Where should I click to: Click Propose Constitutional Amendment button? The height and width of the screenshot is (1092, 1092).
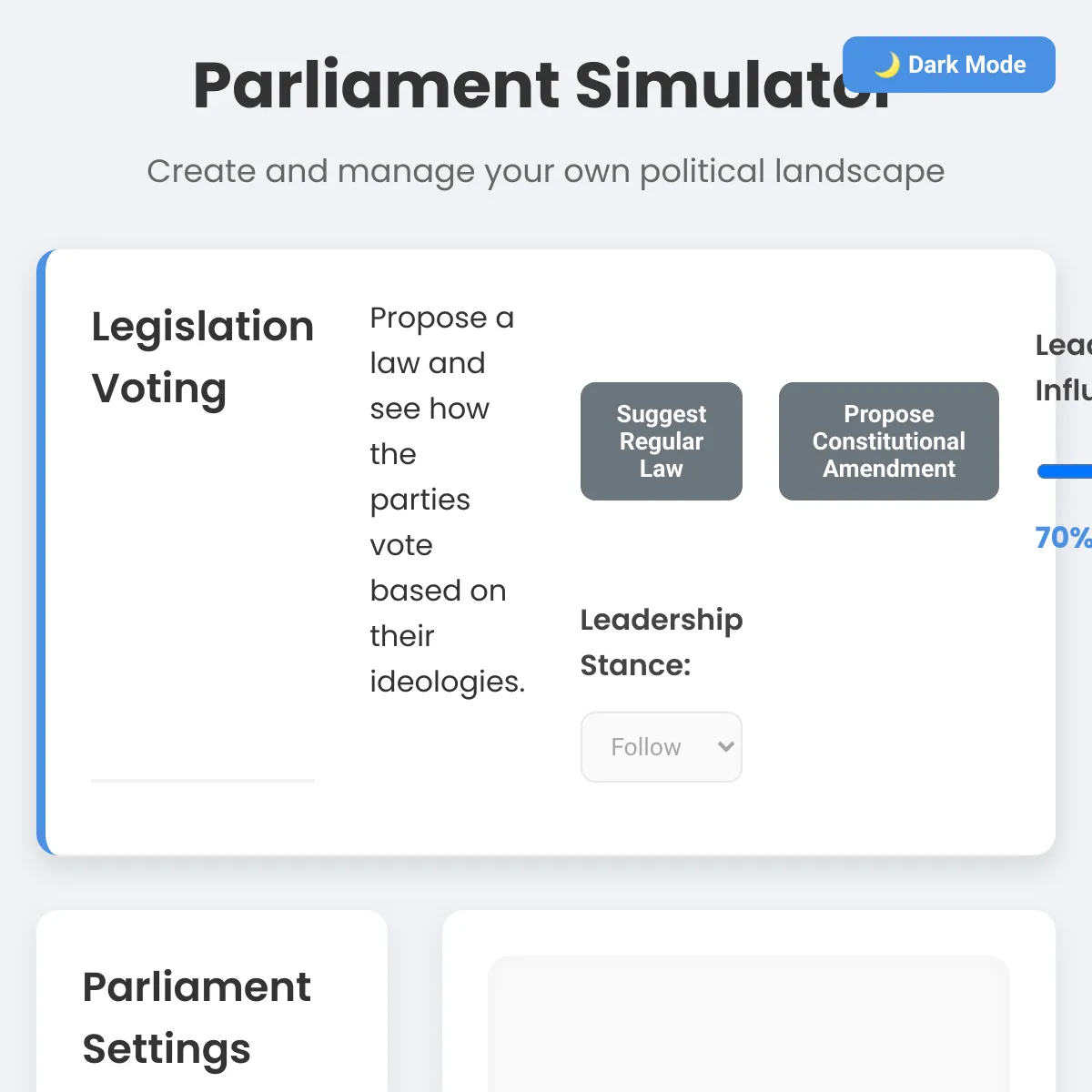[889, 441]
